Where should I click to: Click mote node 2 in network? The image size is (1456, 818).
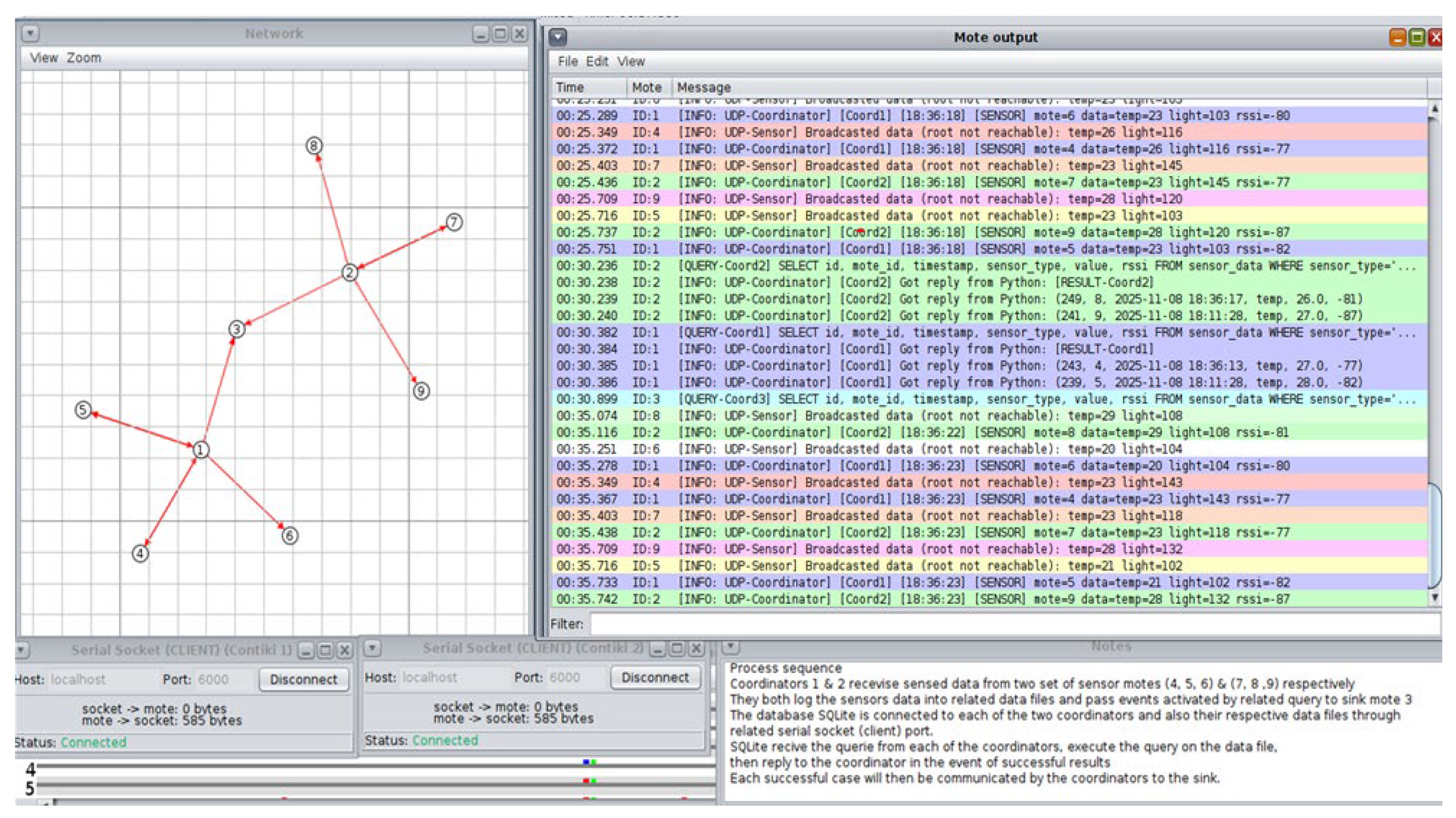coord(350,273)
